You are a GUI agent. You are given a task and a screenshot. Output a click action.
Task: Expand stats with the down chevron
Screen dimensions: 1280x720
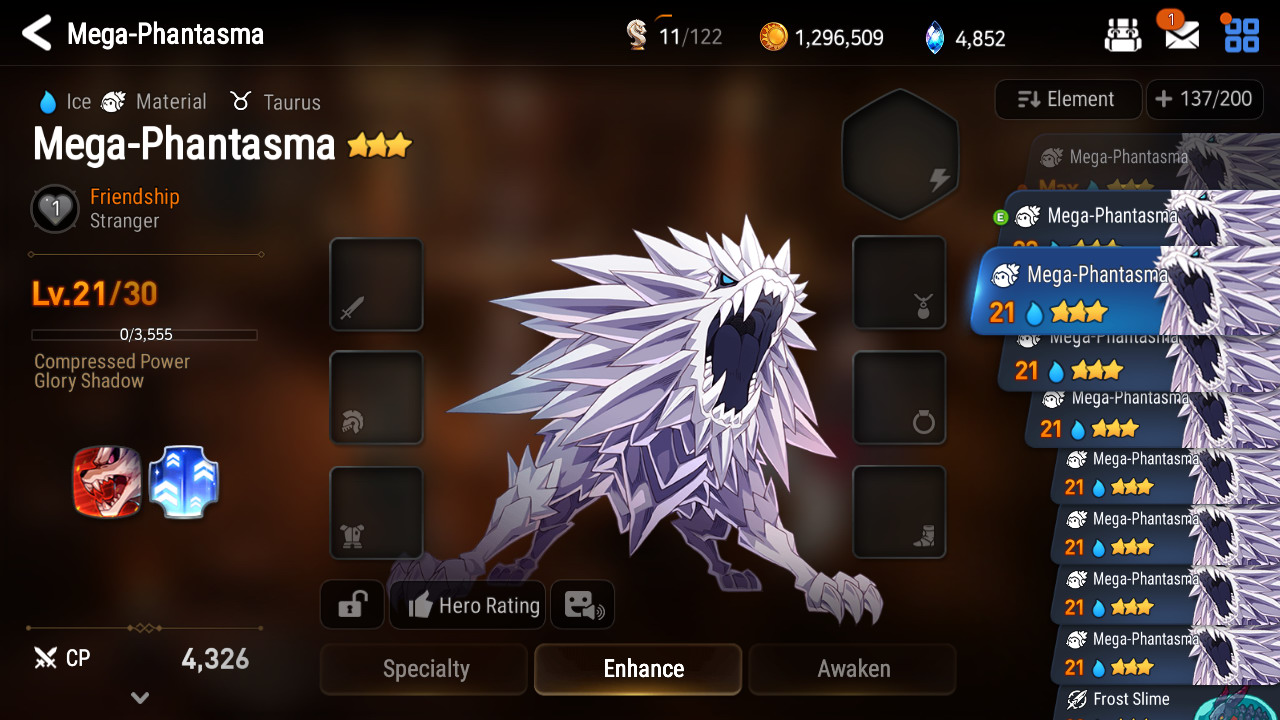[x=140, y=698]
